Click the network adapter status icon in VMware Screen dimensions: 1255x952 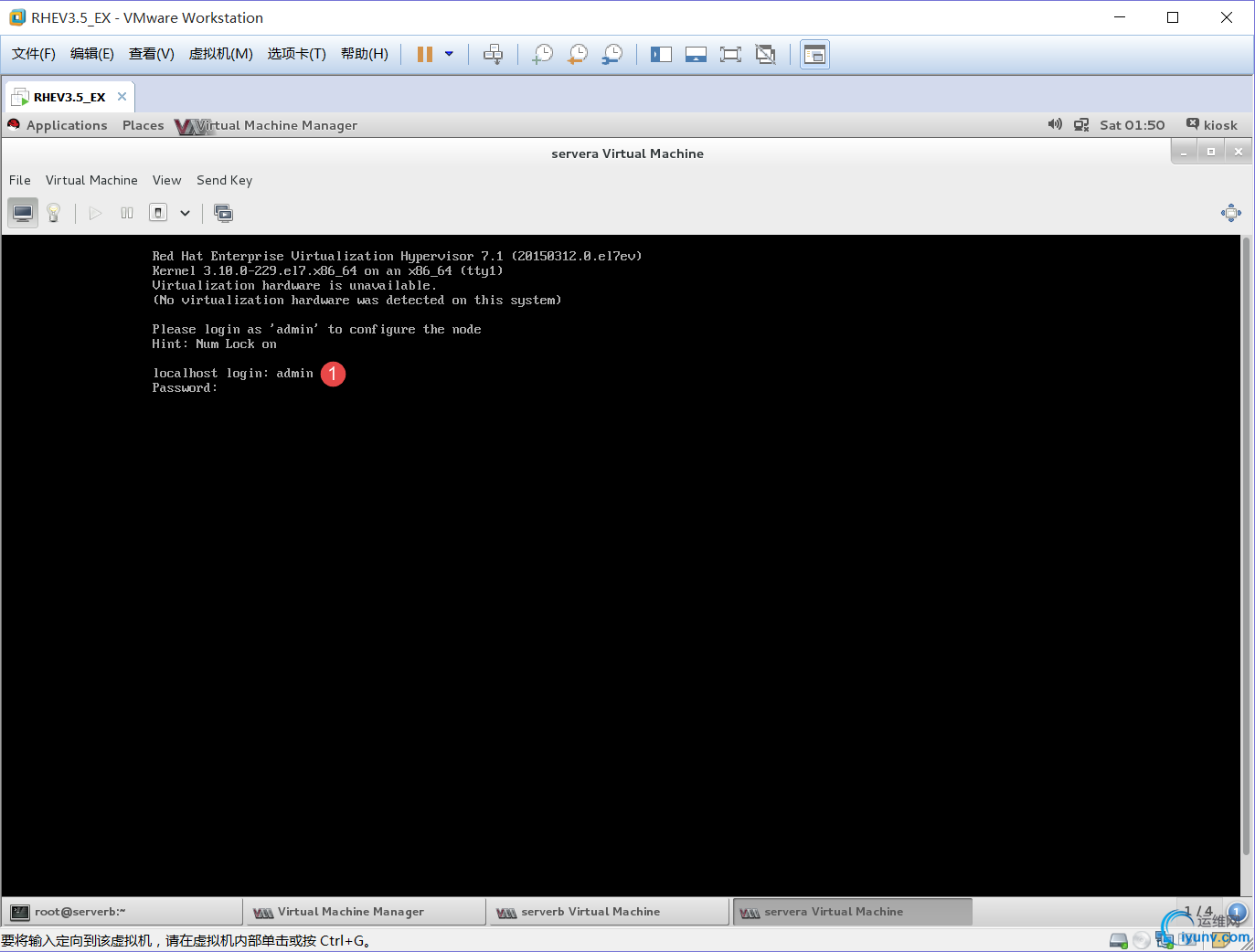1165,940
